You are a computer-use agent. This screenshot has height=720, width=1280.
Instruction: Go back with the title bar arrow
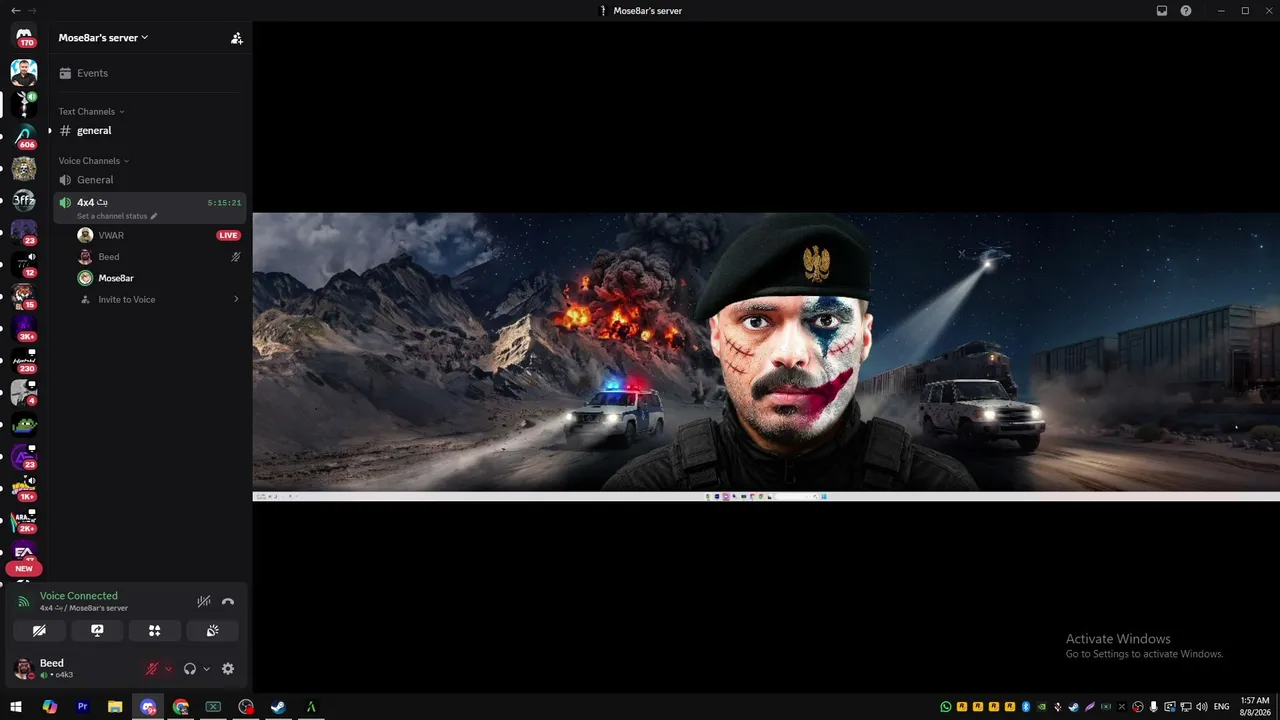click(x=15, y=10)
